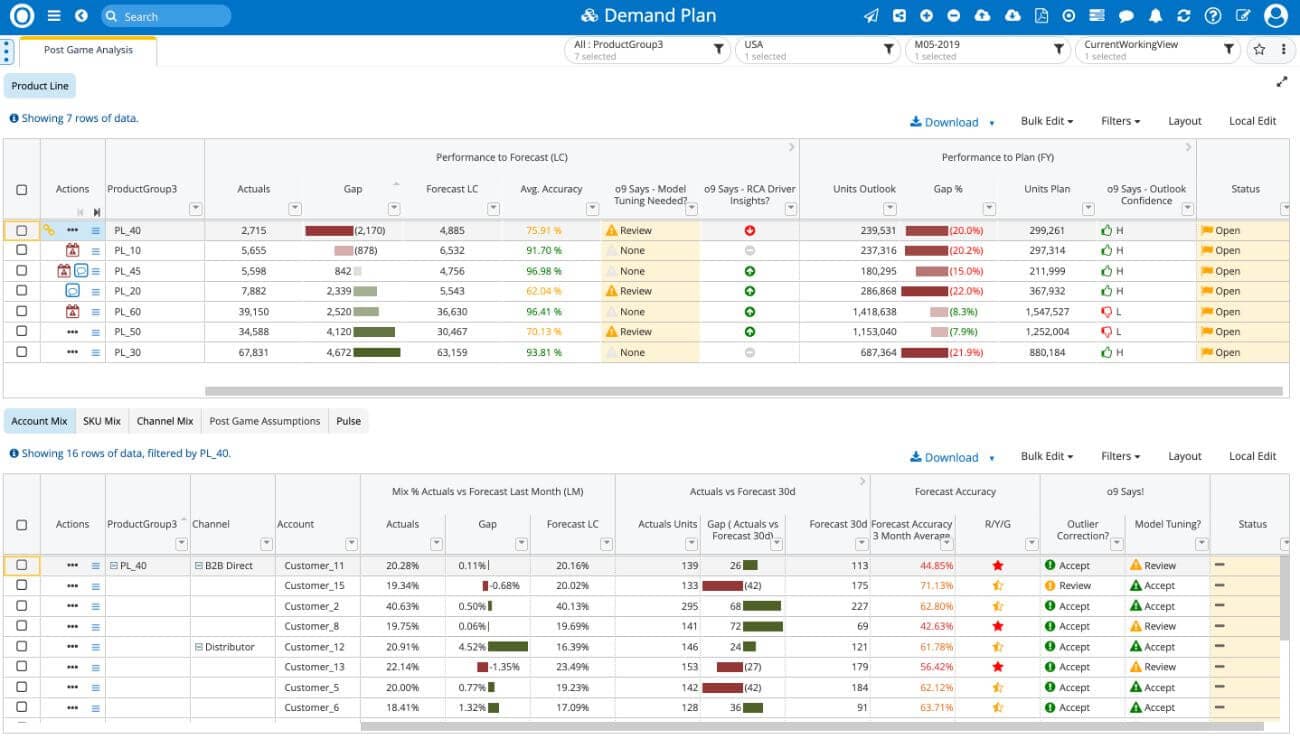Click the refresh icon in header
This screenshot has height=739, width=1300.
[1184, 16]
